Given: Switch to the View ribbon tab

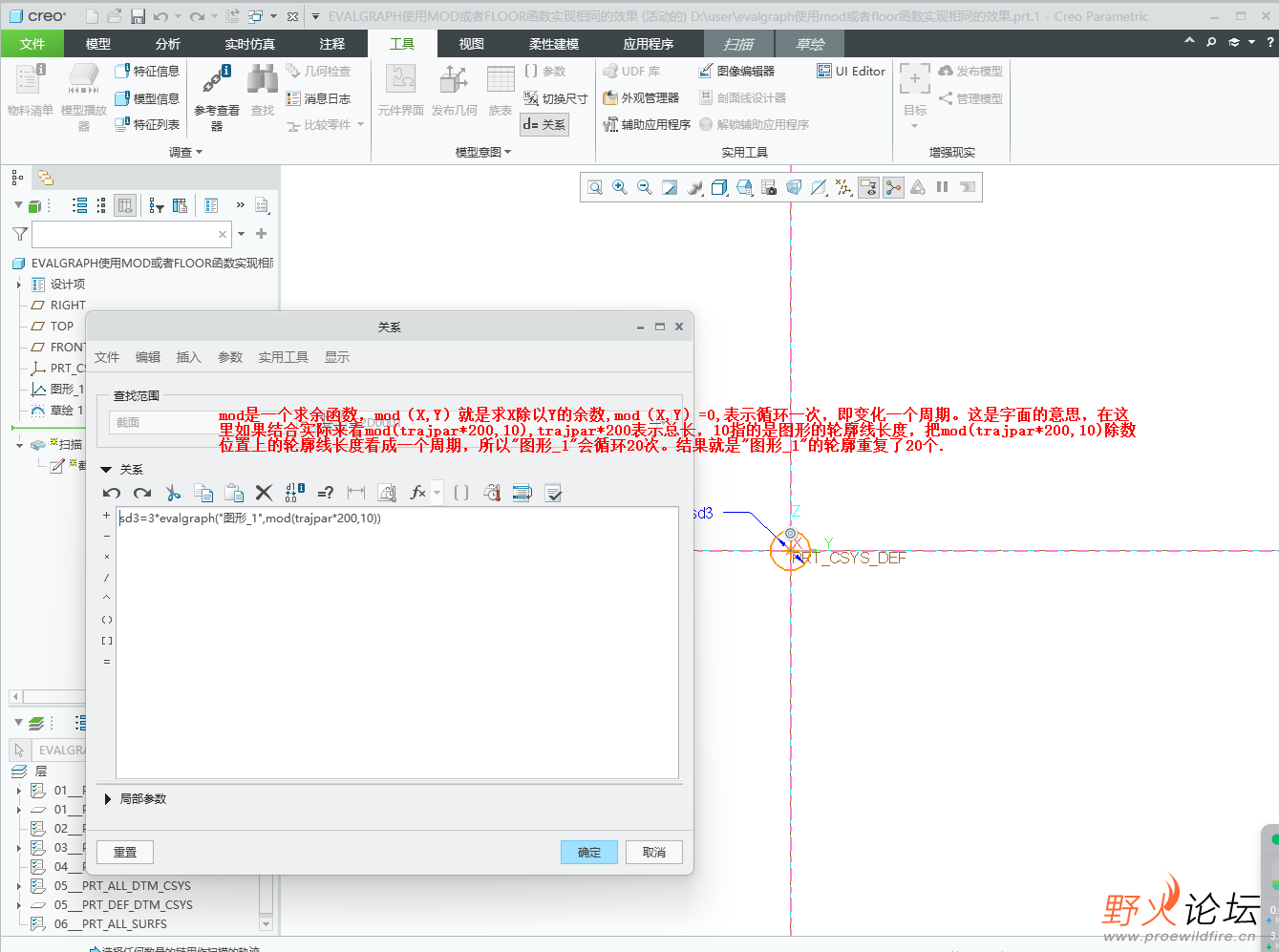Looking at the screenshot, I should 471,44.
